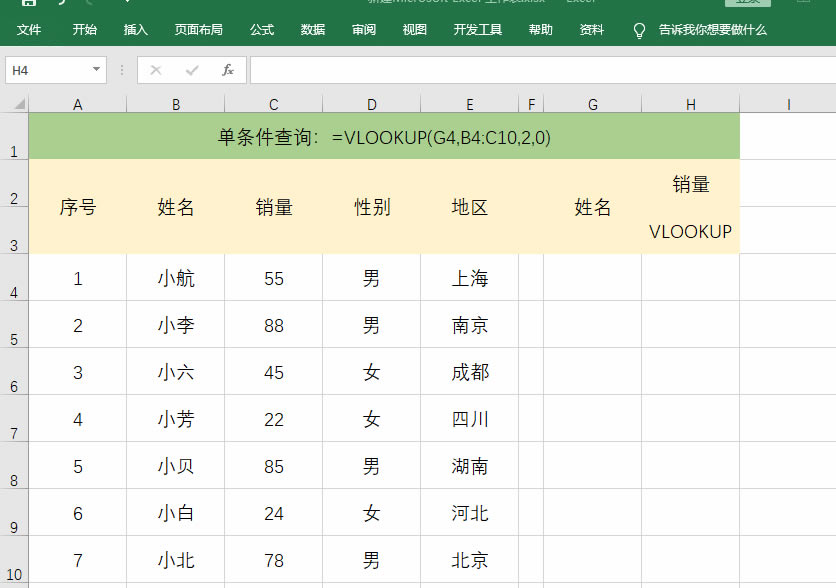Screen dimensions: 836x588
Task: Open Insert Function with the fx icon
Action: (x=227, y=70)
